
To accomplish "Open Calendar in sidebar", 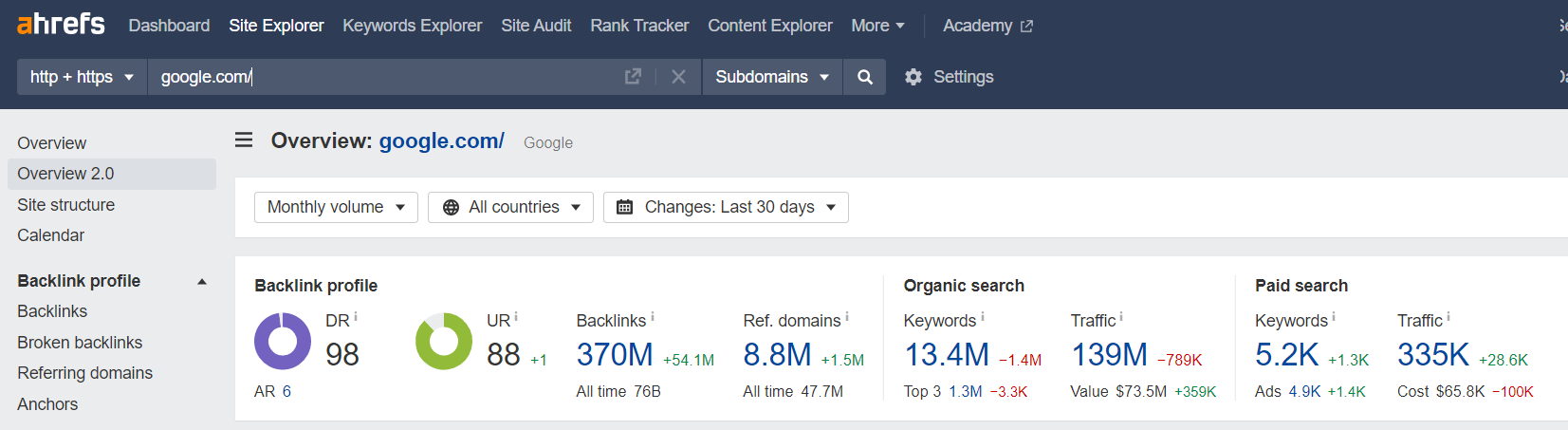I will (x=51, y=235).
